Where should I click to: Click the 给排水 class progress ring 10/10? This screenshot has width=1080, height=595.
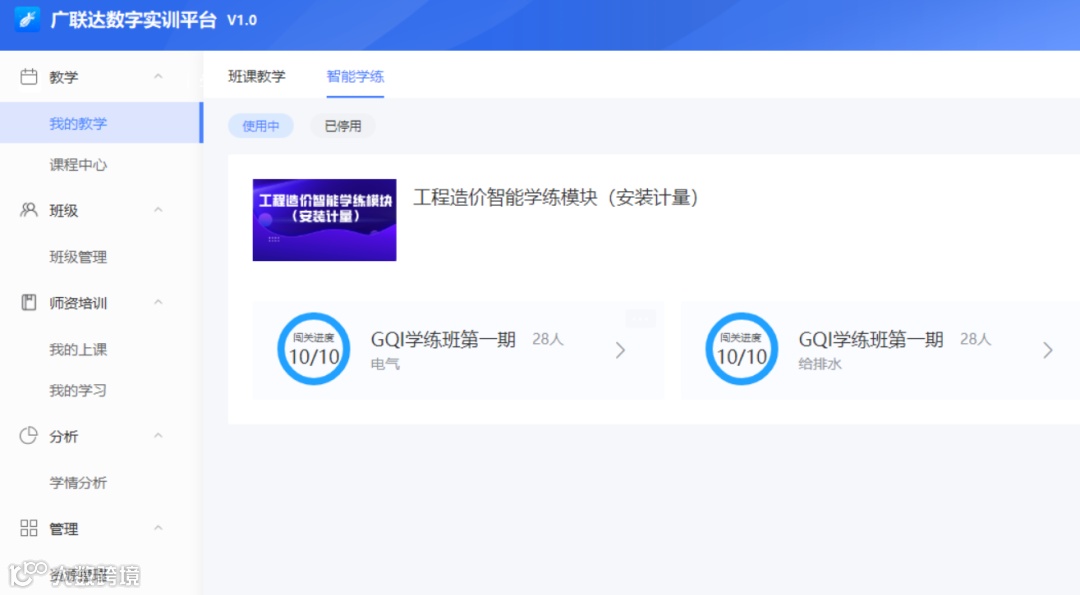[741, 349]
